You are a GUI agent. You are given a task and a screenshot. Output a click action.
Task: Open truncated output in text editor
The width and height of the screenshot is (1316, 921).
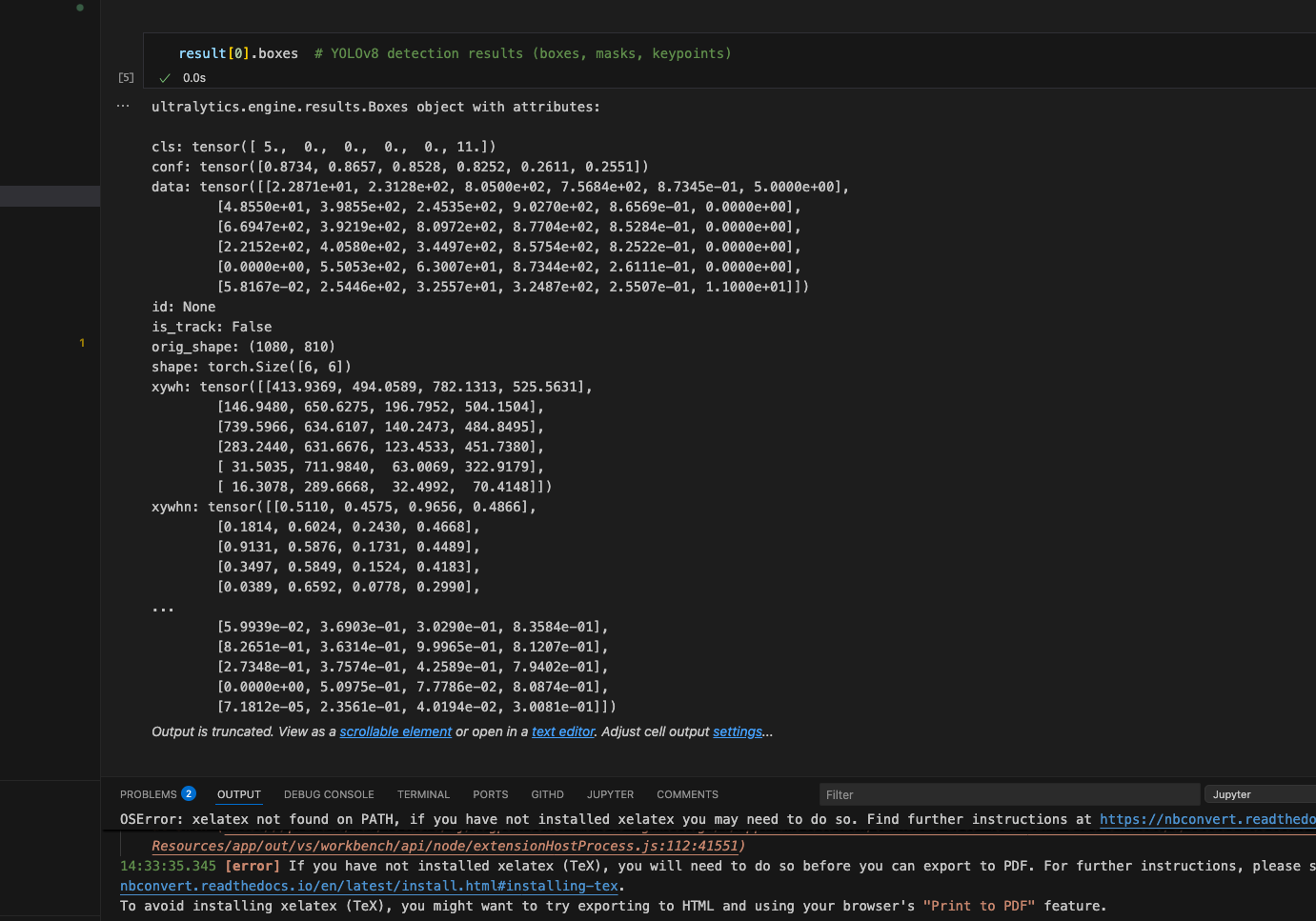(x=562, y=731)
